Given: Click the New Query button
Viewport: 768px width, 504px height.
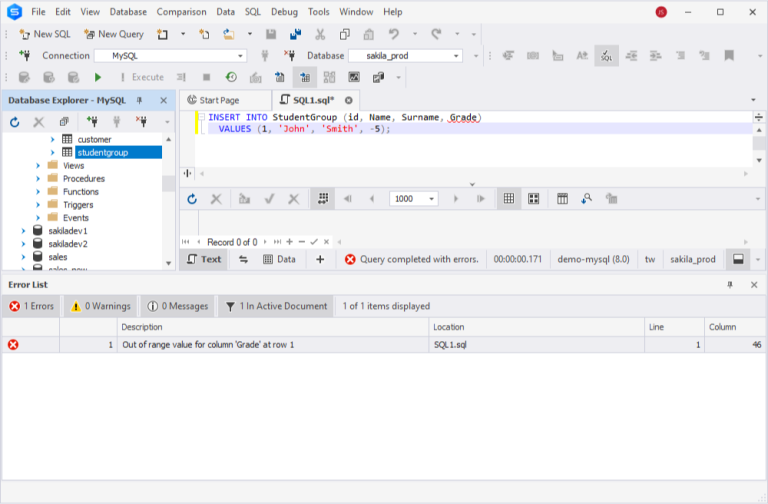Looking at the screenshot, I should (x=113, y=34).
